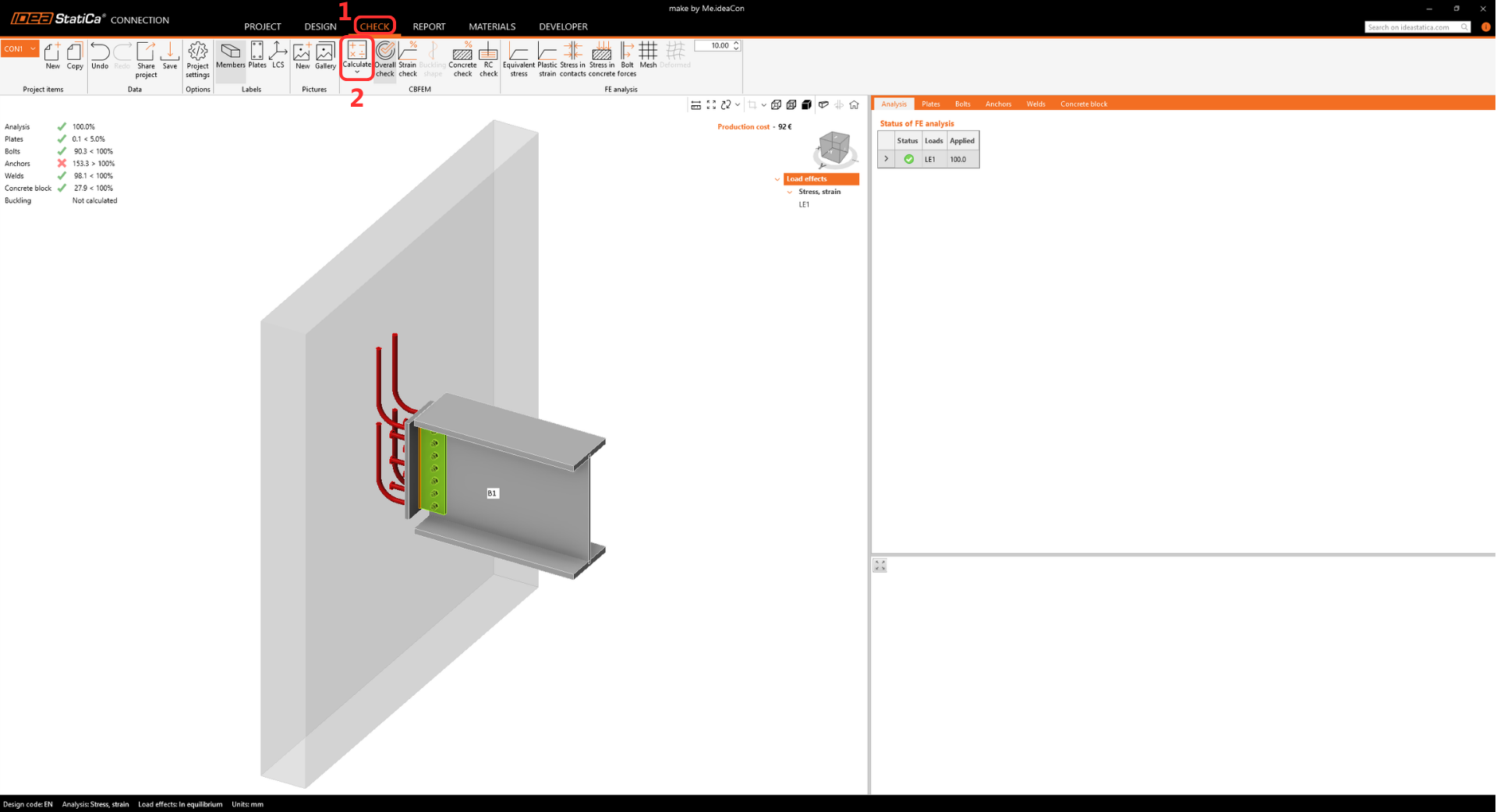This screenshot has width=1497, height=812.
Task: Reset view with Home icon
Action: pos(854,104)
